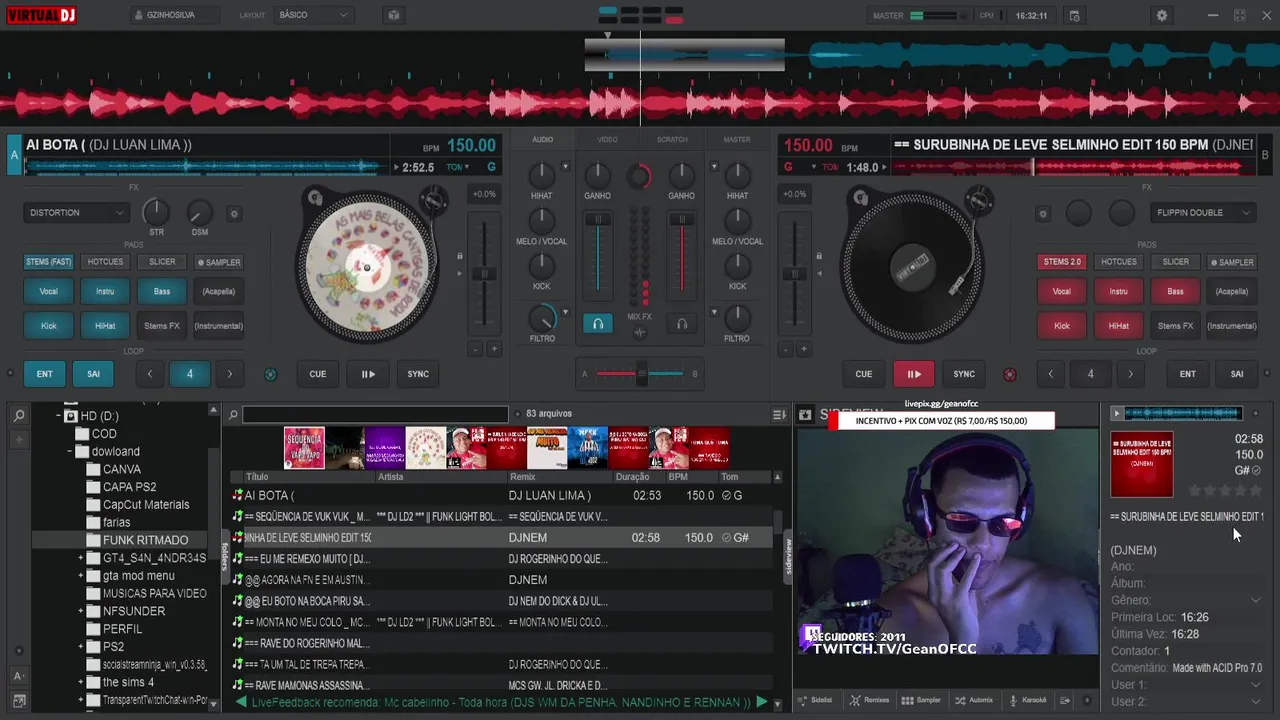The height and width of the screenshot is (720, 1280).
Task: Toggle headphone cue for deck A
Action: click(598, 324)
